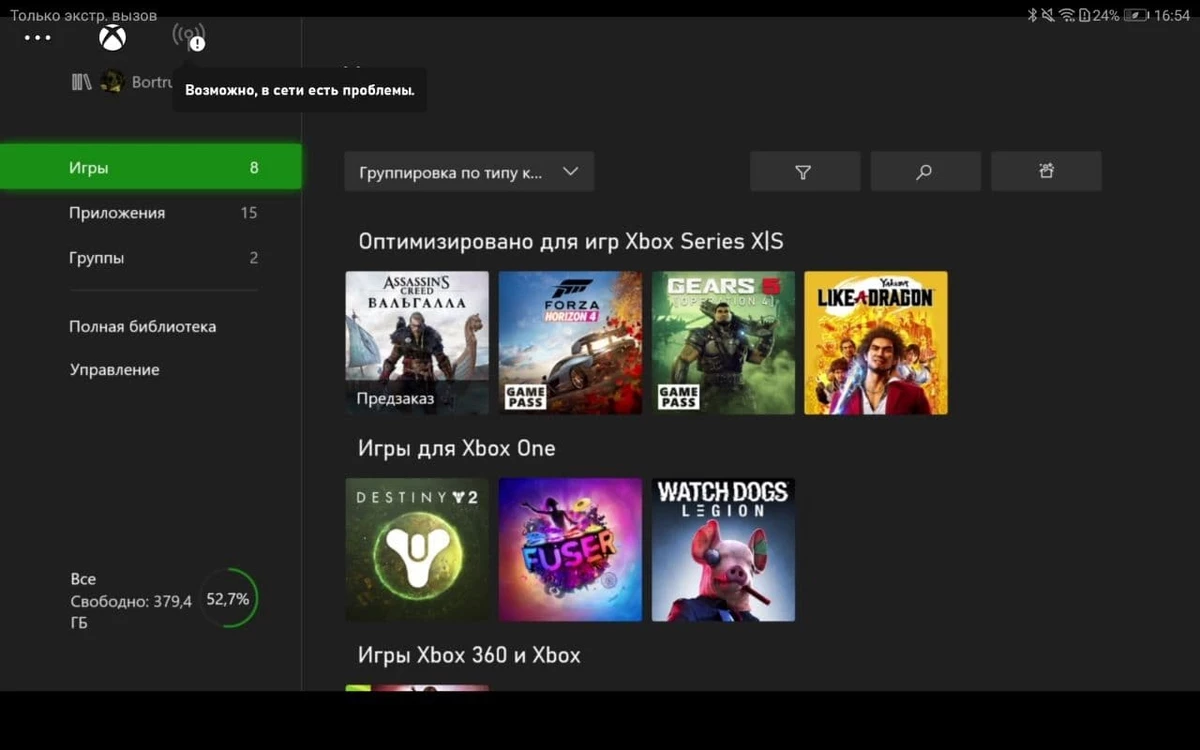This screenshot has height=750, width=1200.
Task: Open Yakuza Like a Dragon tile
Action: (876, 343)
